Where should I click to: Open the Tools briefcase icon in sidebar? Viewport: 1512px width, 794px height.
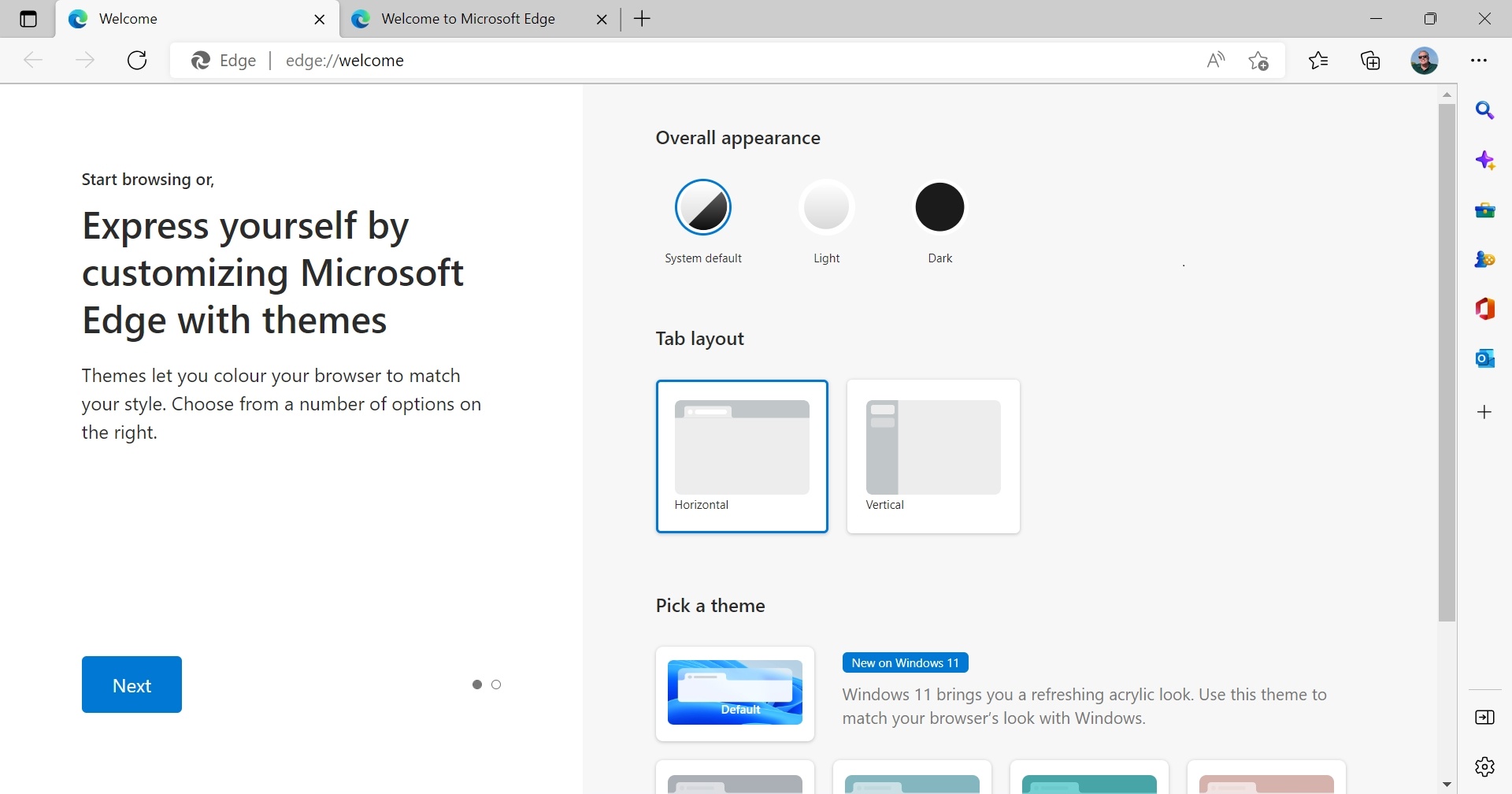point(1484,210)
